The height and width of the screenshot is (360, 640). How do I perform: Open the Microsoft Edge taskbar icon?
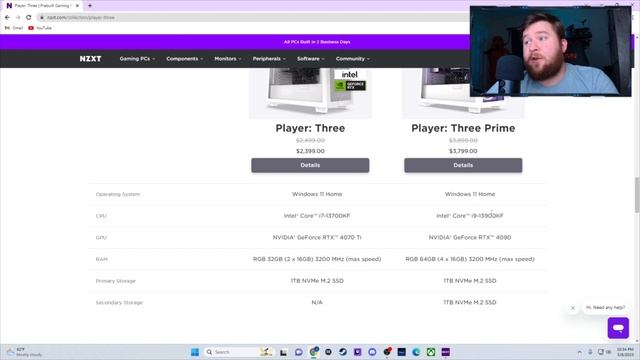tap(416, 352)
